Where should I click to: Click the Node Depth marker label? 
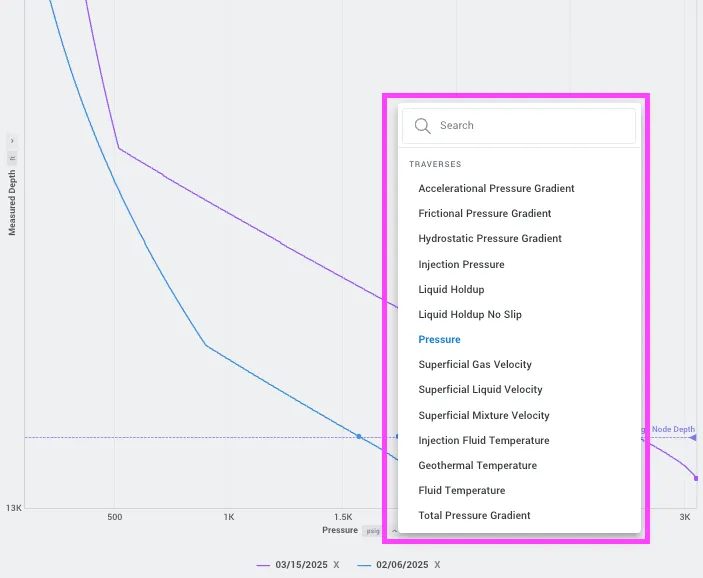(673, 429)
